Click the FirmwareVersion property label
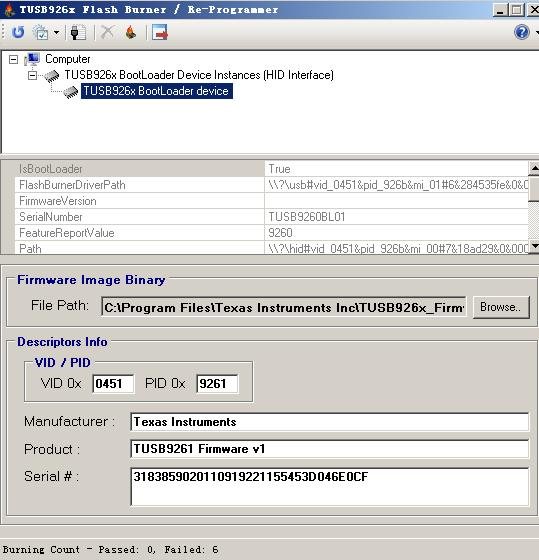 (58, 201)
